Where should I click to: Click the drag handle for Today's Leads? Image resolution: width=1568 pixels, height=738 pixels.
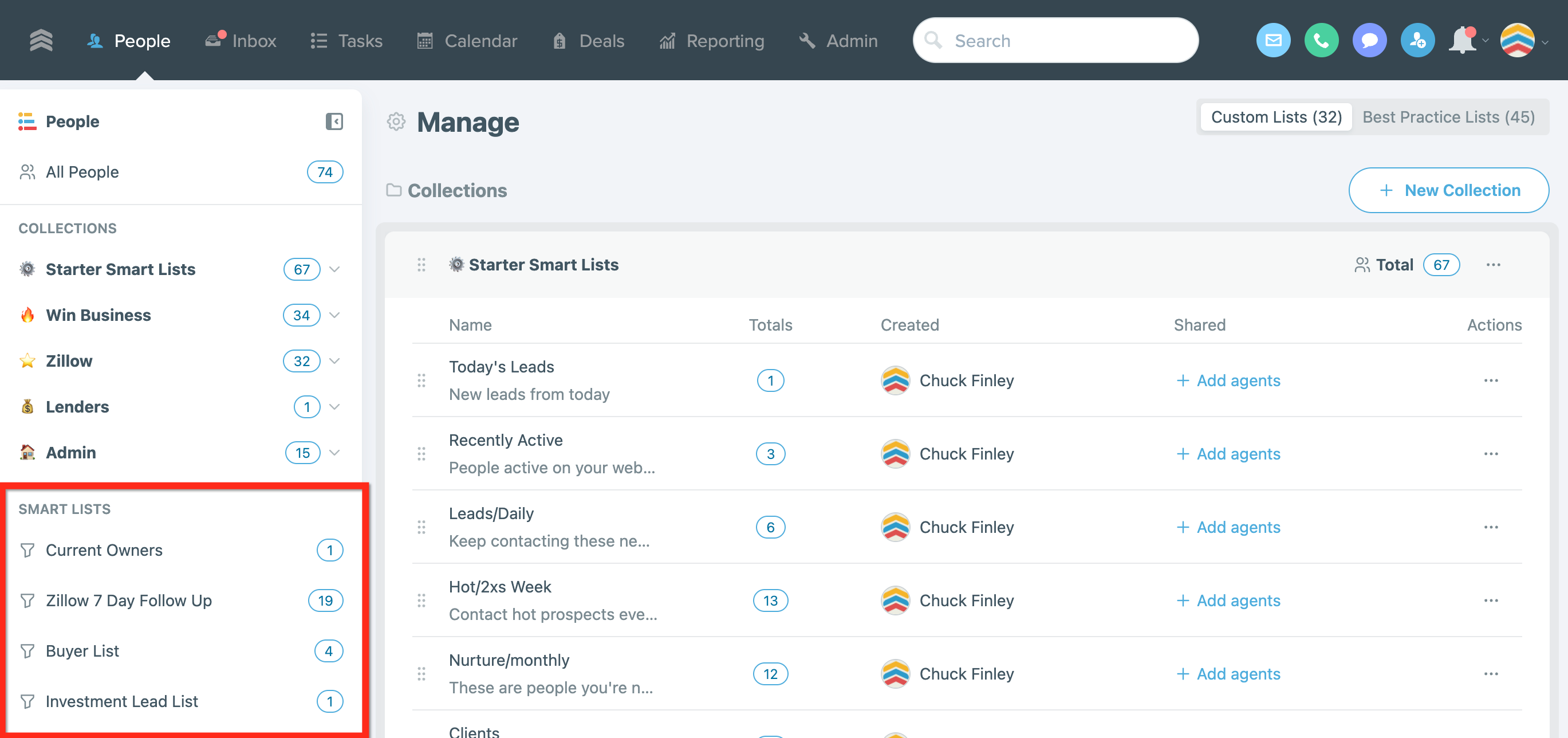(x=421, y=380)
